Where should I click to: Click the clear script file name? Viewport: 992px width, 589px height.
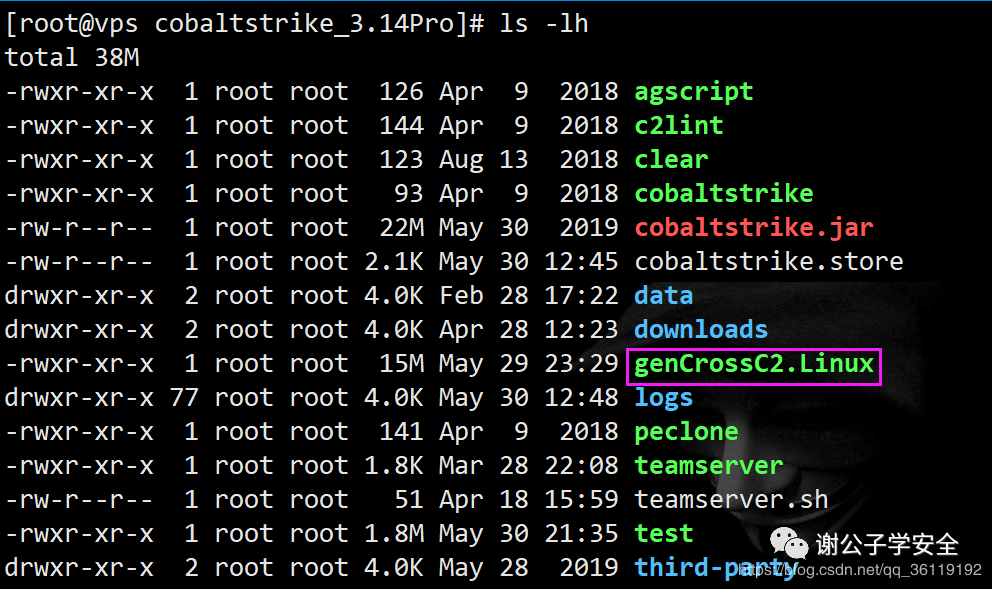point(671,159)
